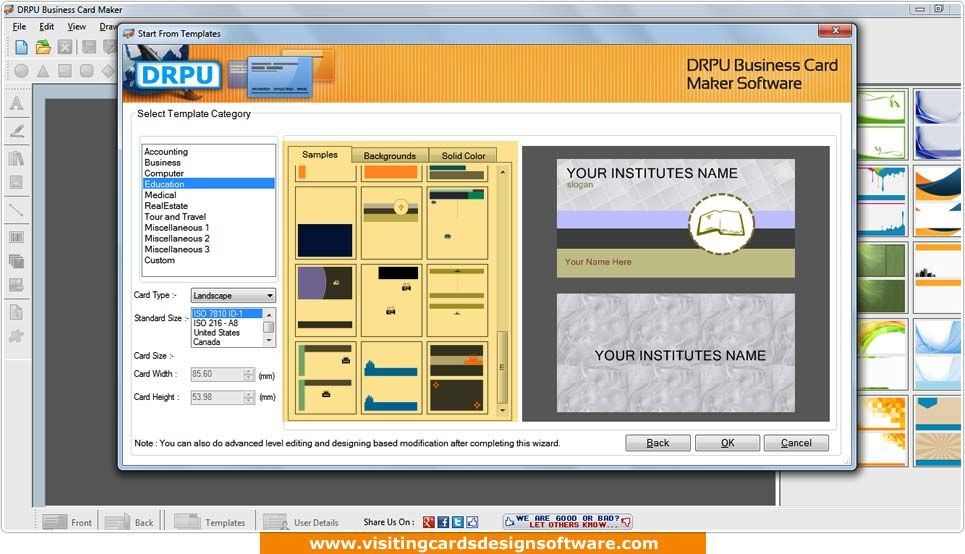Open the books library tool icon

pos(17,158)
